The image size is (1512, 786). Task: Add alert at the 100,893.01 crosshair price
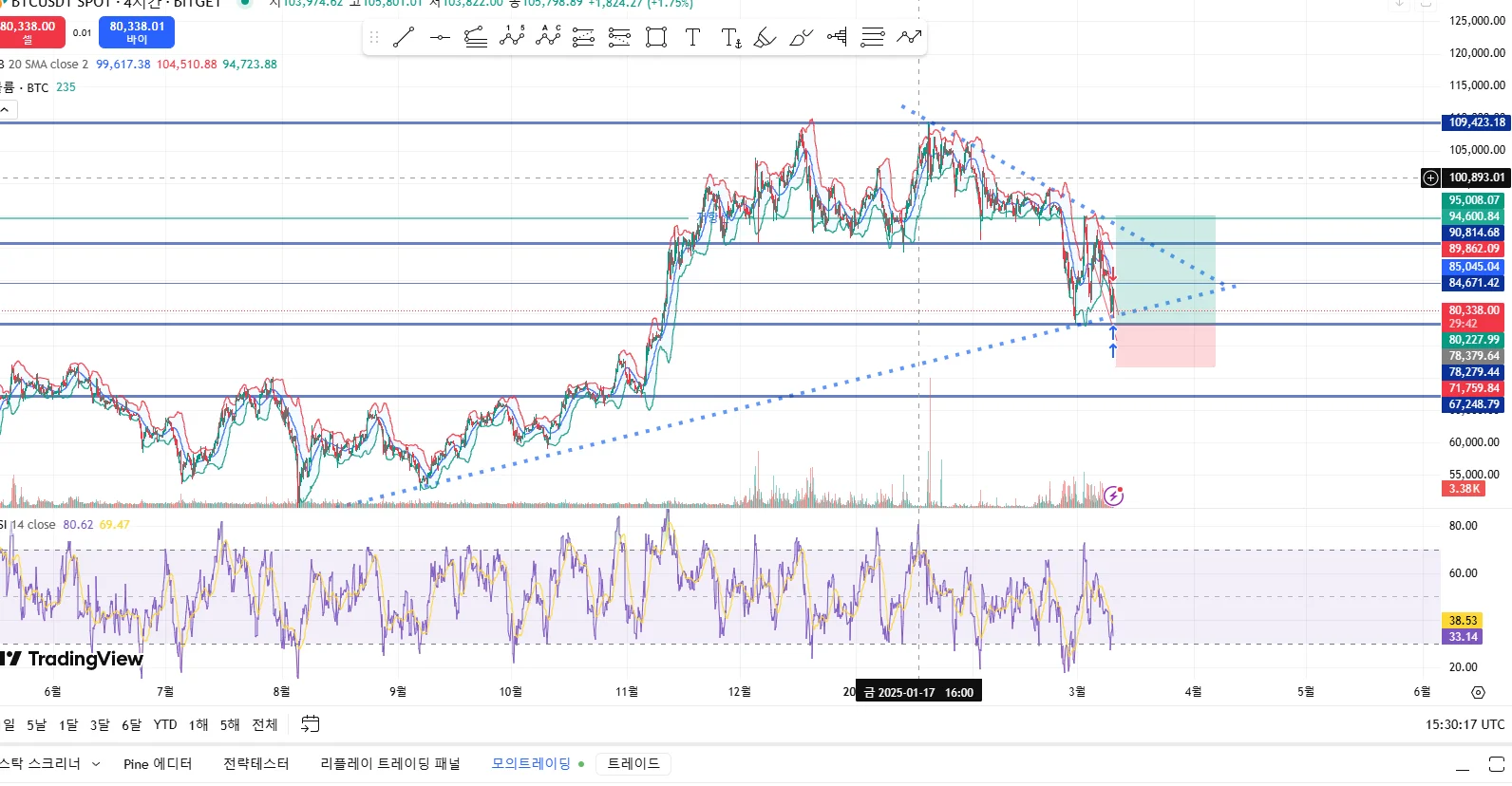1430,178
